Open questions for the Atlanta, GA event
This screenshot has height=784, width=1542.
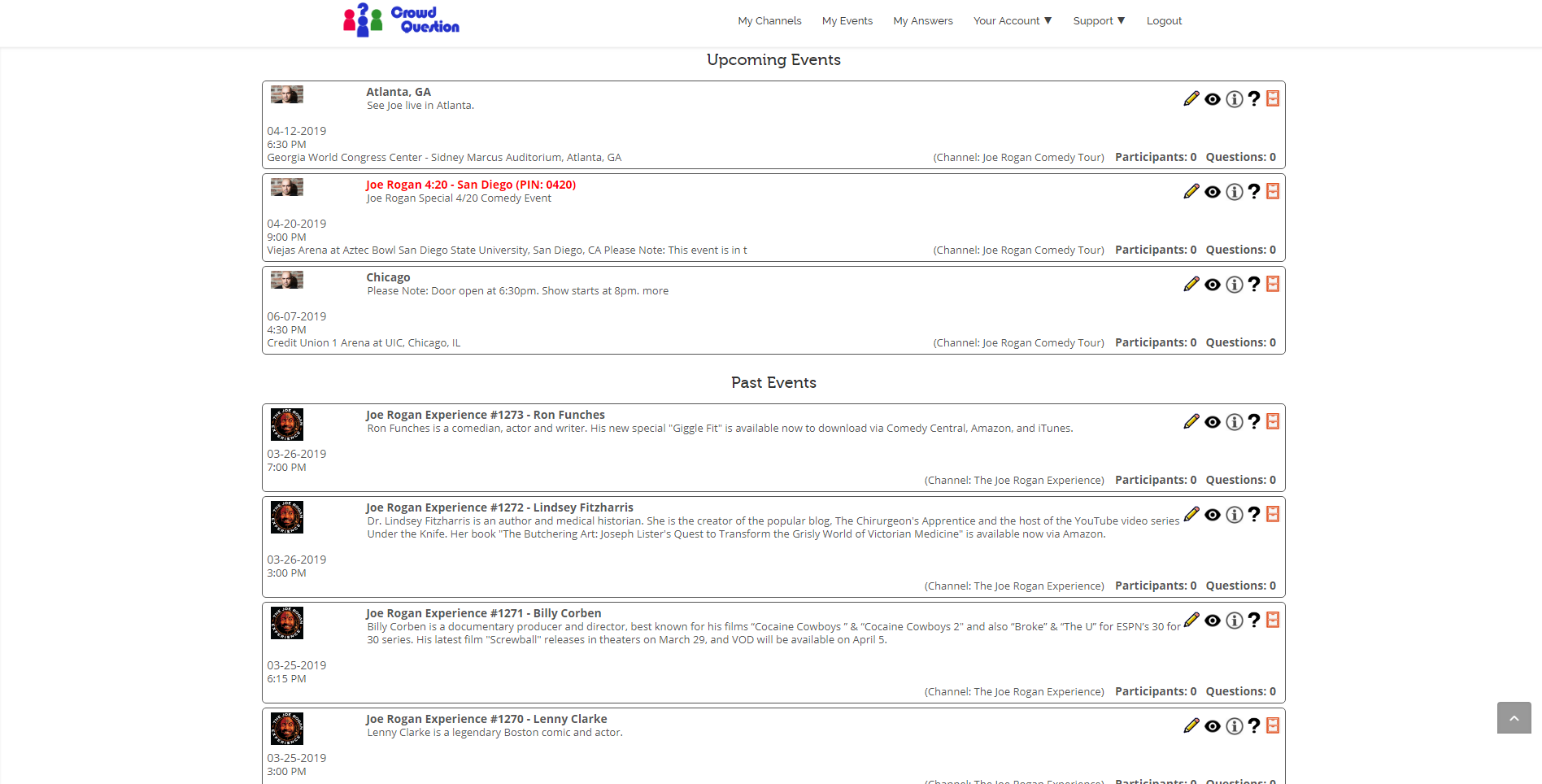pos(1254,98)
